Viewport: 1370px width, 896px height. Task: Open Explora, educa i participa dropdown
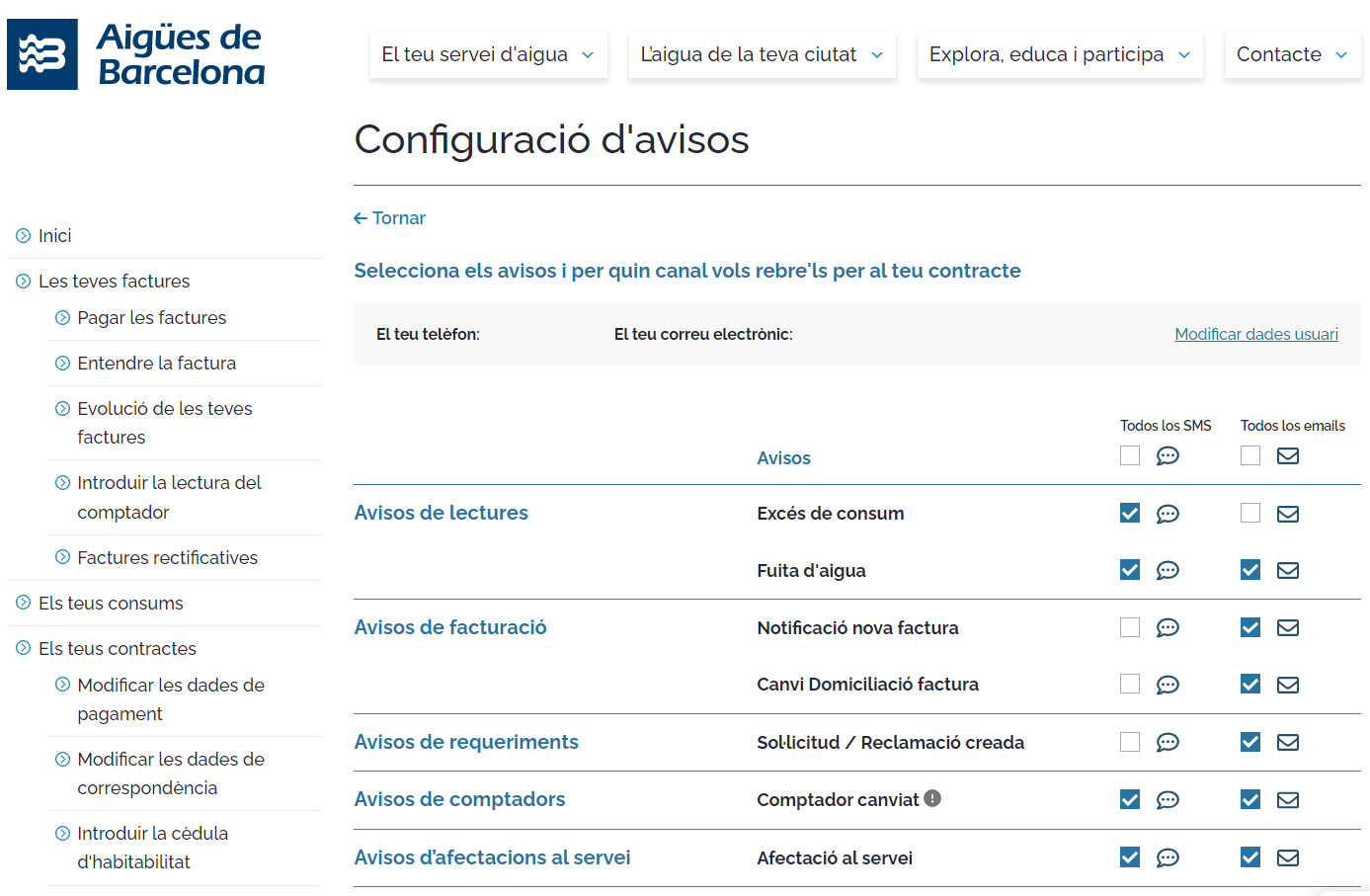coord(1060,54)
